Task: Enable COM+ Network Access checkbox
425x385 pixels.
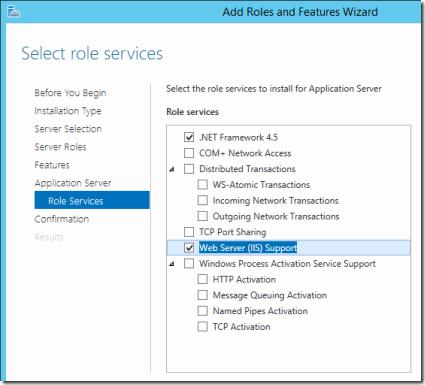Action: (x=189, y=153)
